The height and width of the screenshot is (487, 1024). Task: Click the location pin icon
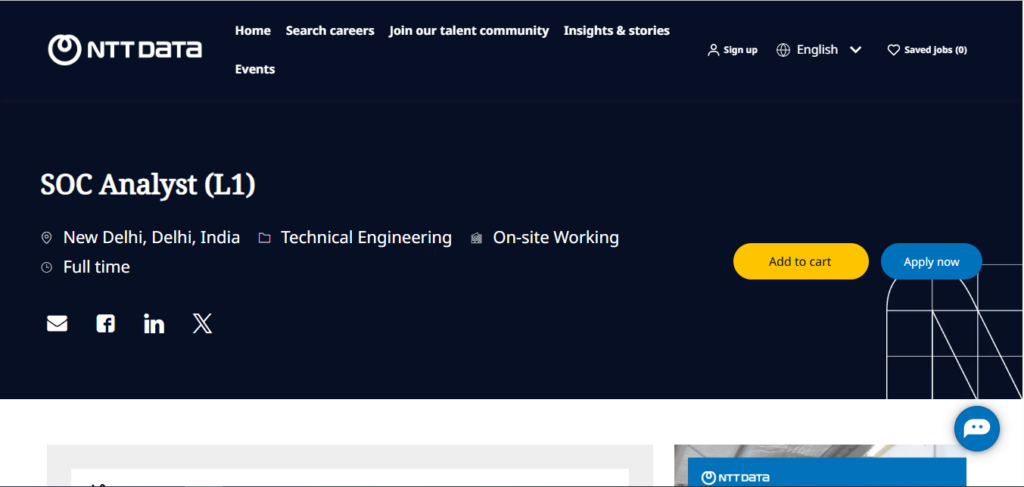(46, 238)
